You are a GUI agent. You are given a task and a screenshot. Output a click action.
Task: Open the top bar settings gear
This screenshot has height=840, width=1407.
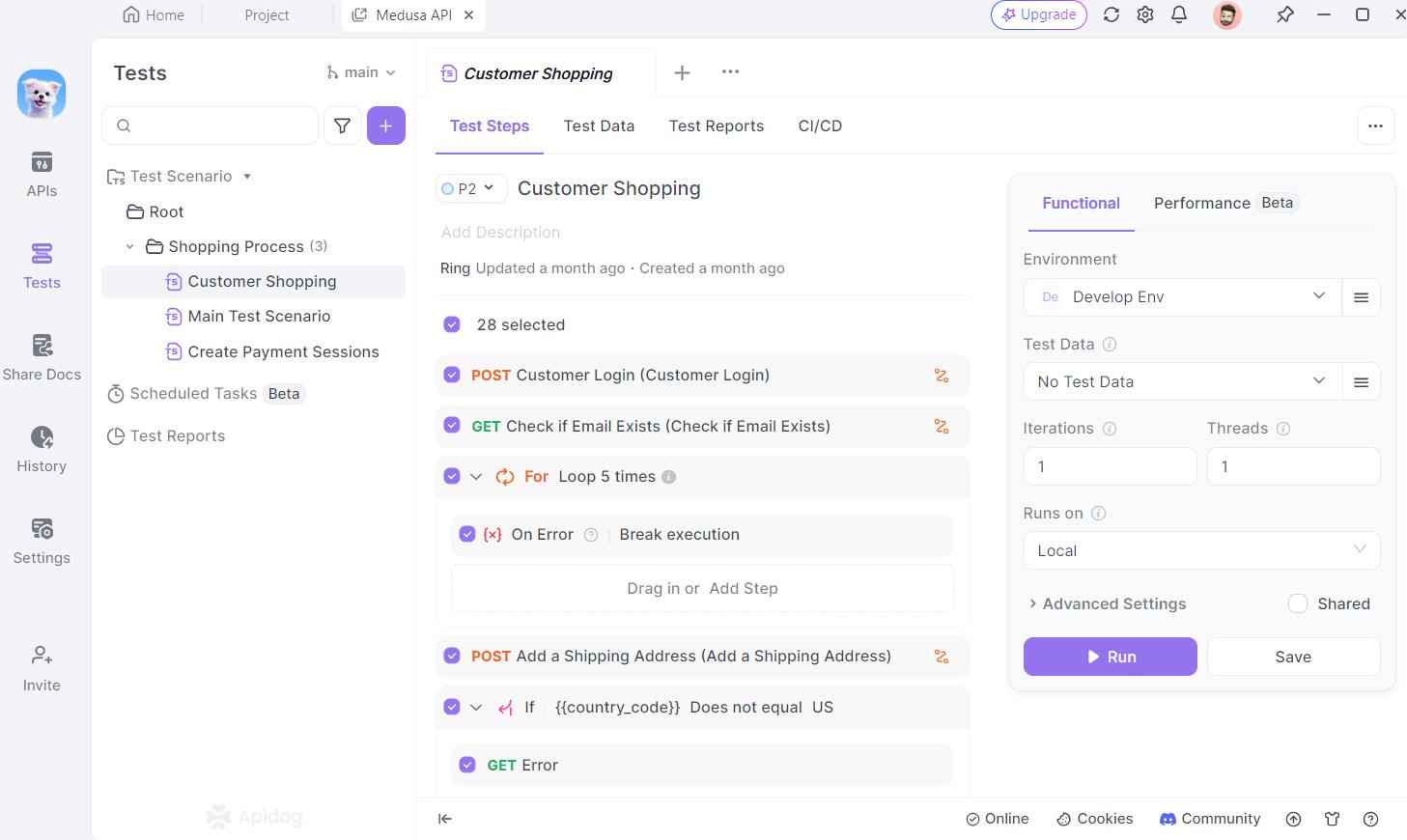click(1145, 15)
